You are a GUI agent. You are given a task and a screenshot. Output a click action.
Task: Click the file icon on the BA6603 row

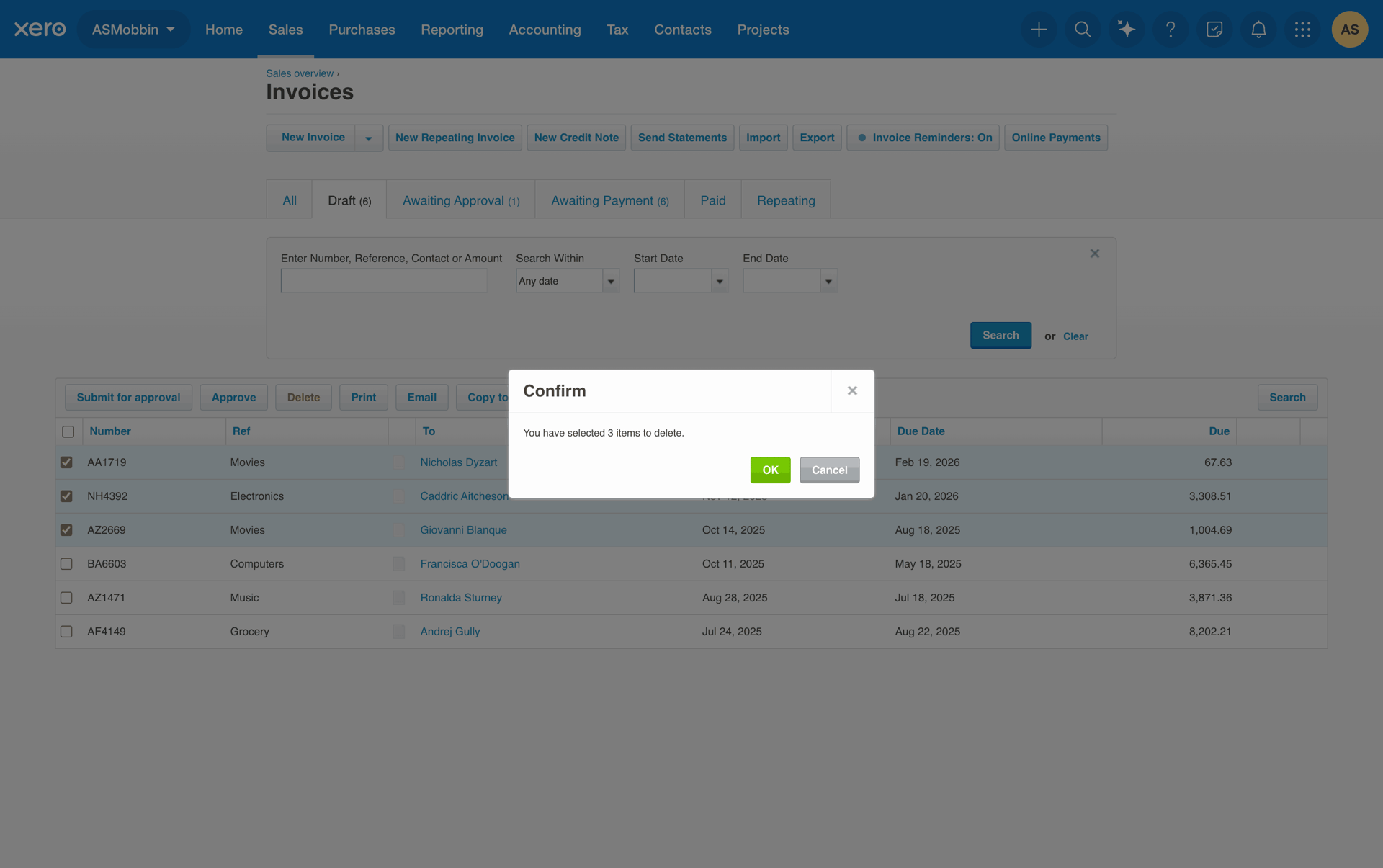398,564
